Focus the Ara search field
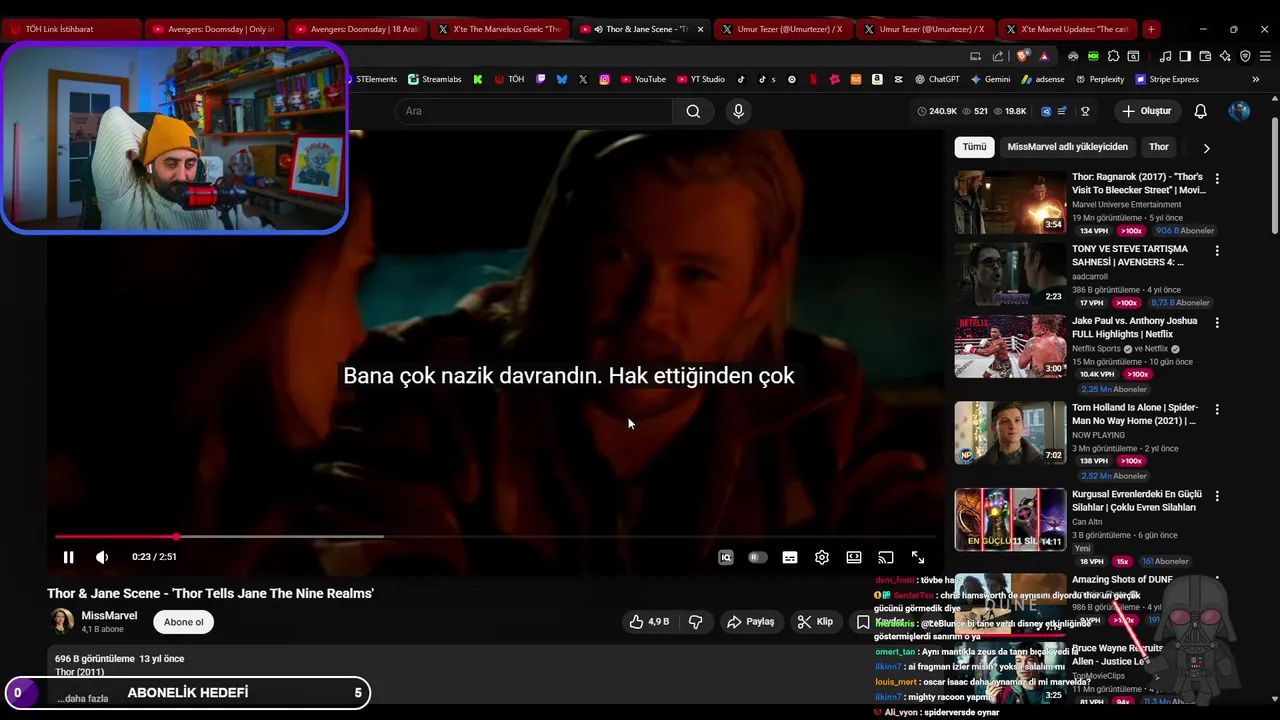 (533, 111)
